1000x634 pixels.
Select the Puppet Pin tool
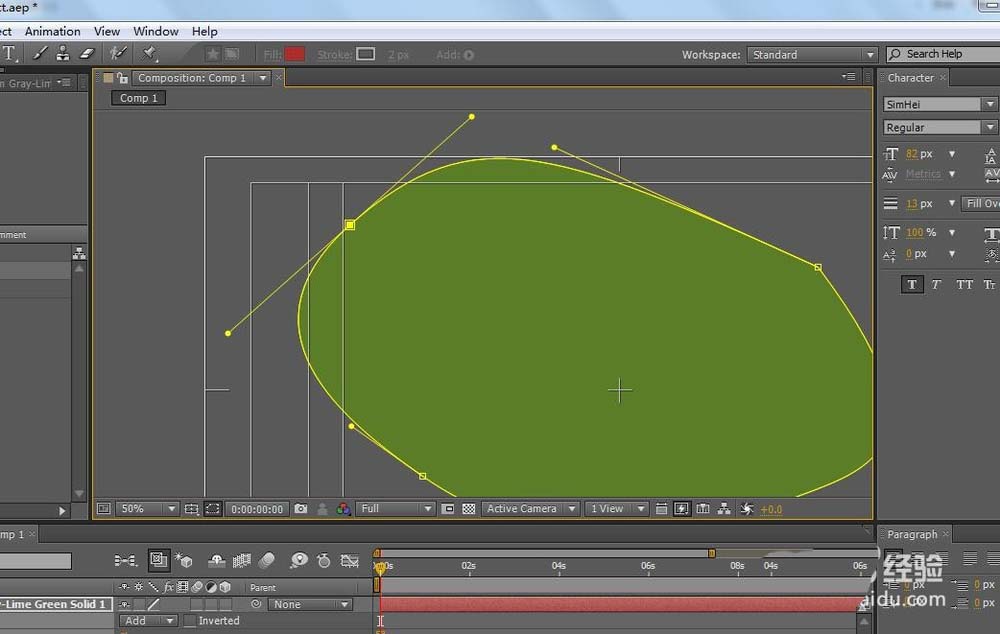150,54
